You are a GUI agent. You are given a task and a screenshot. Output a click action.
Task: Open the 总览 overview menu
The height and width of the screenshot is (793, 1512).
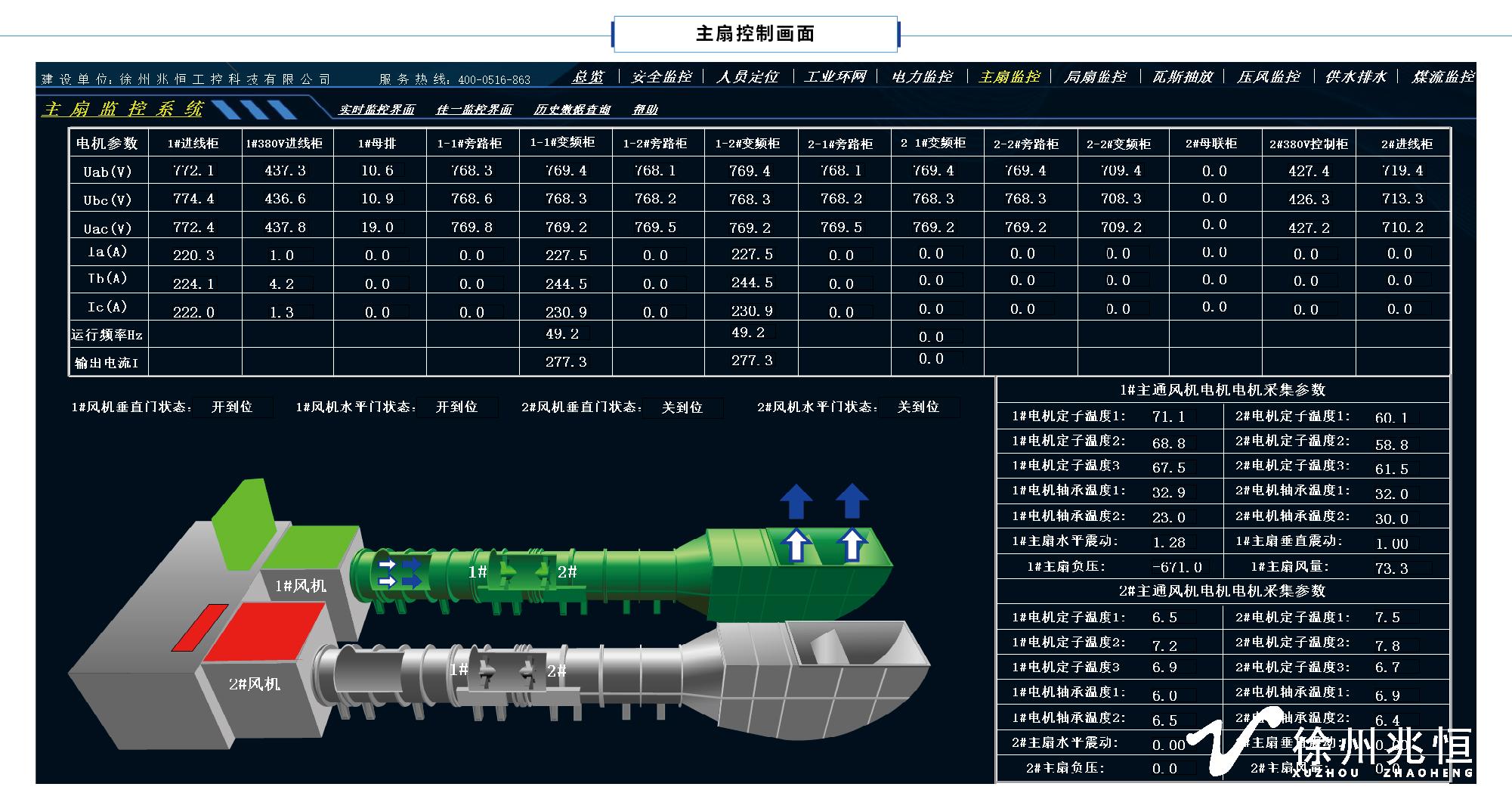(588, 77)
